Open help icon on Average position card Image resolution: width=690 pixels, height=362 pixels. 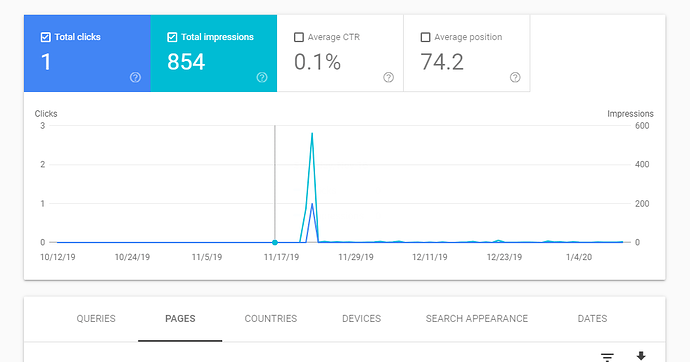[515, 77]
